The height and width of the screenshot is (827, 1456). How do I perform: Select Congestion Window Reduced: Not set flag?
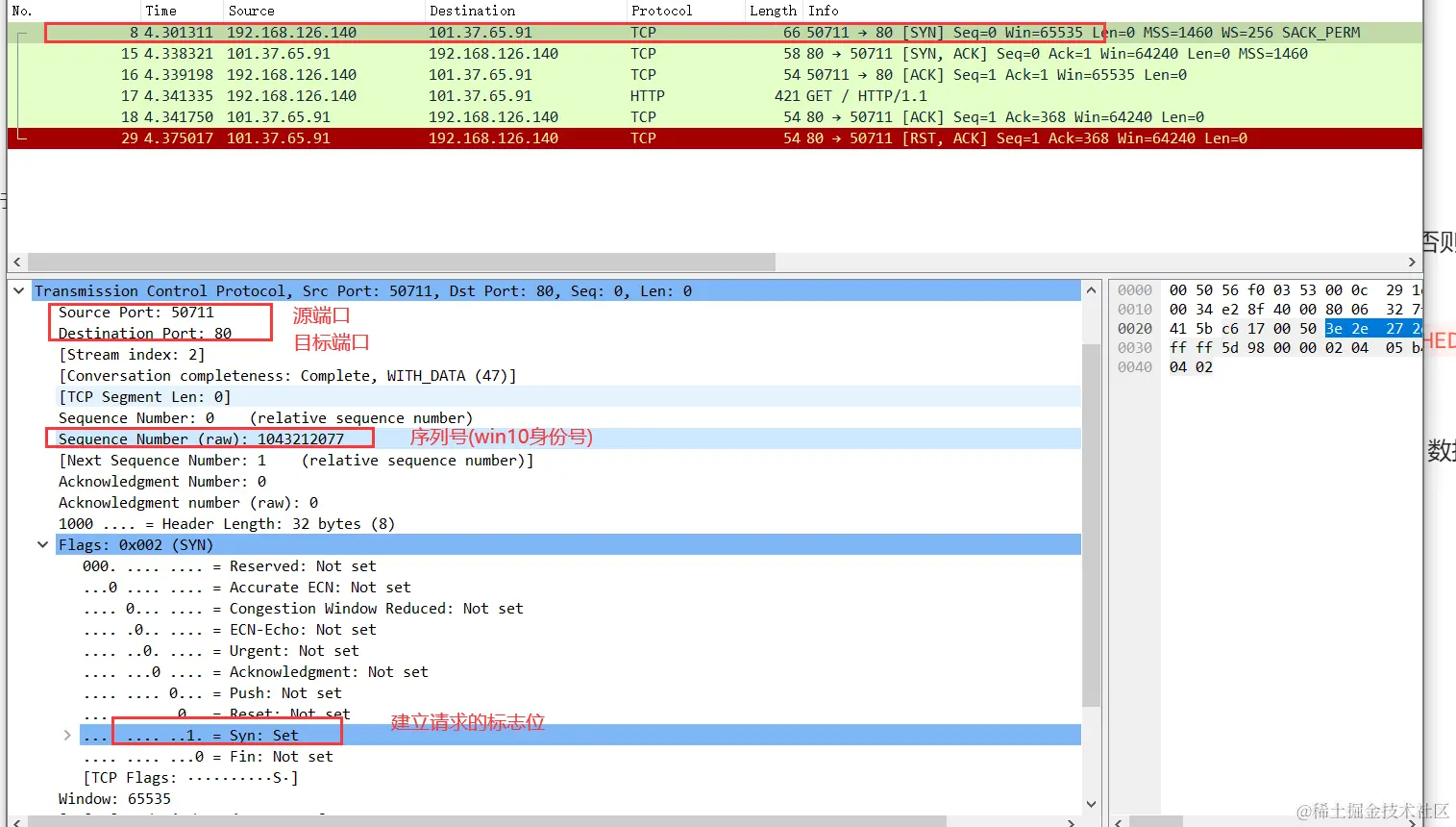coord(304,608)
